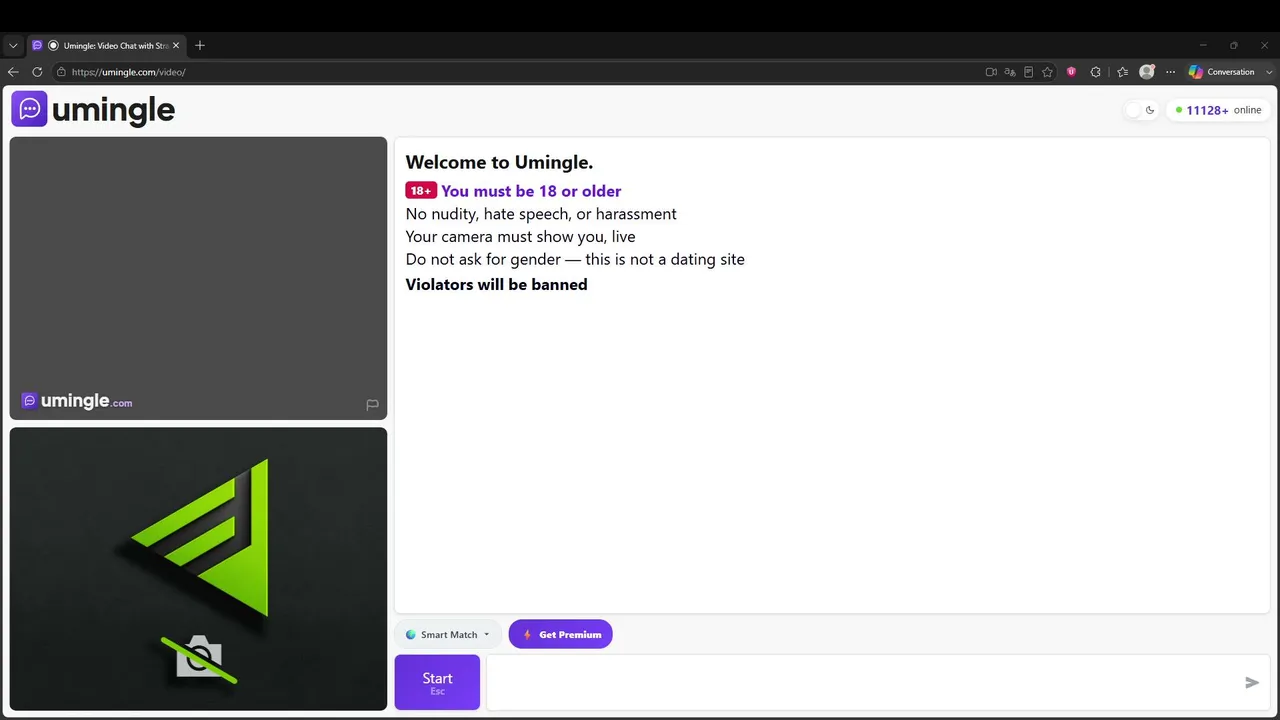This screenshot has height=720, width=1280.
Task: Click the crossed-out camera icon
Action: pos(200,658)
